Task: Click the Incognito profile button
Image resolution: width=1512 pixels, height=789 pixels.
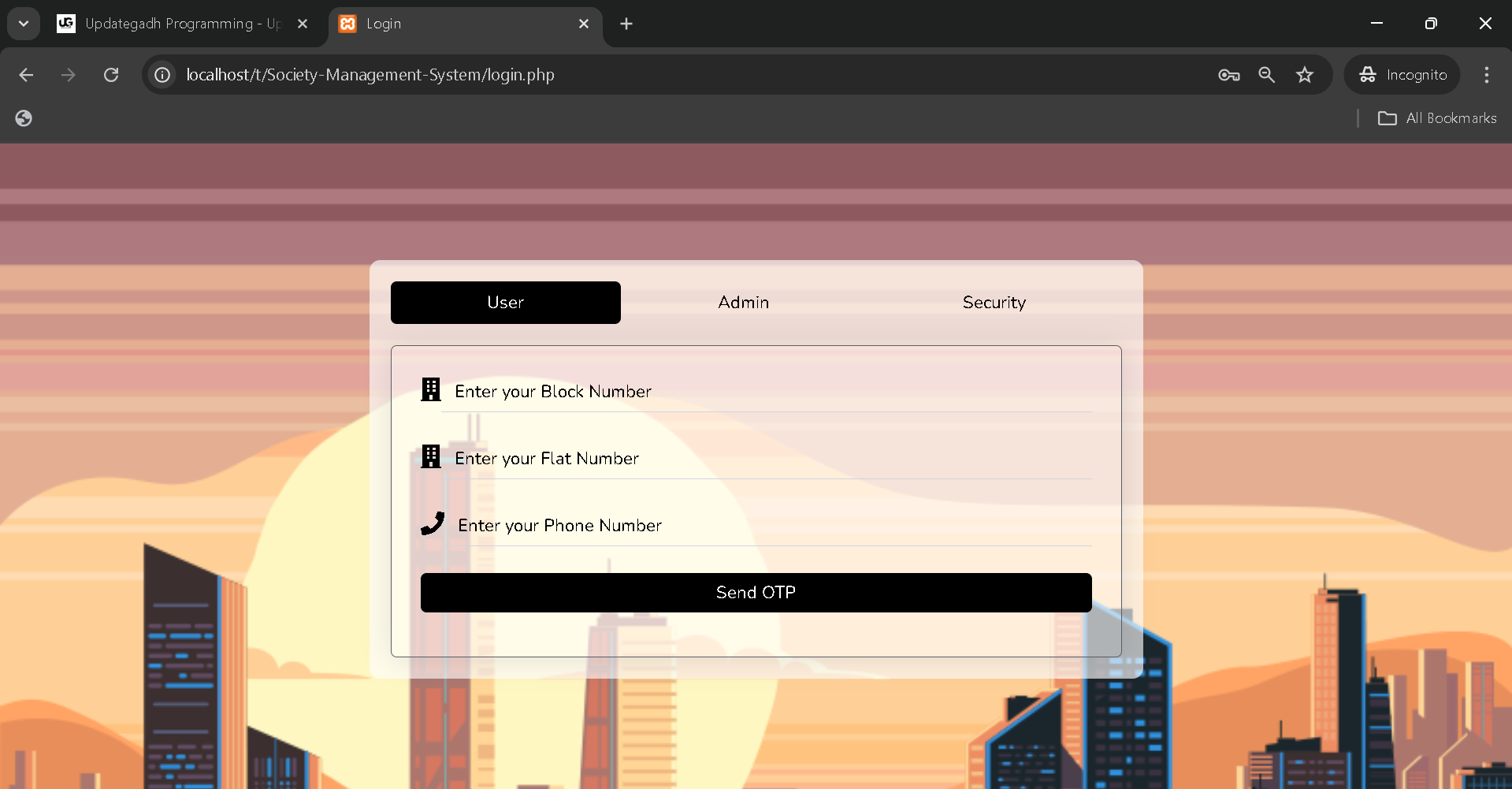Action: 1402,75
